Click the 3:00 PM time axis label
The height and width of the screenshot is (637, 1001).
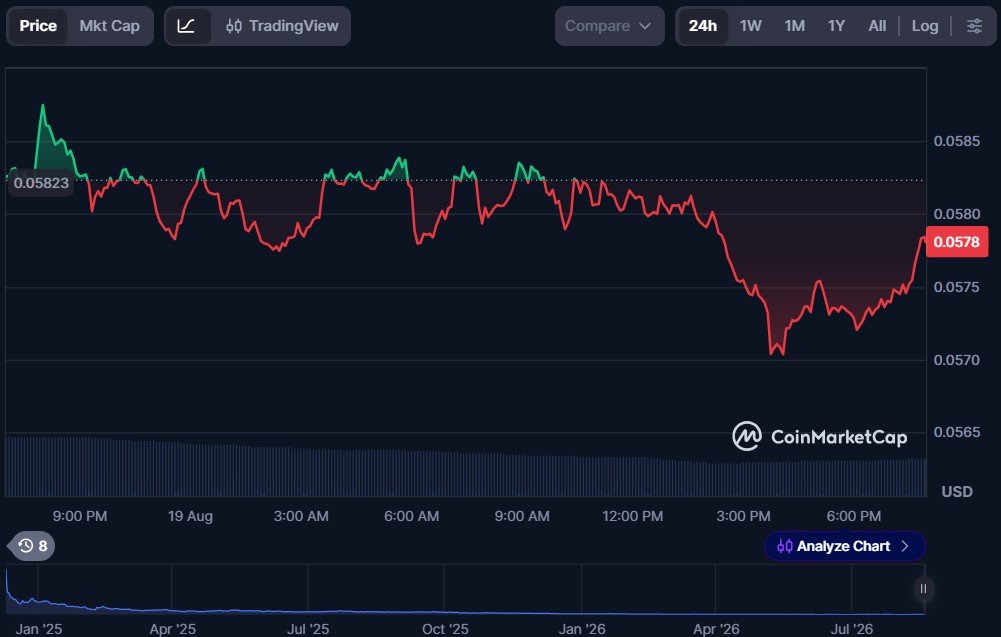pyautogui.click(x=743, y=516)
